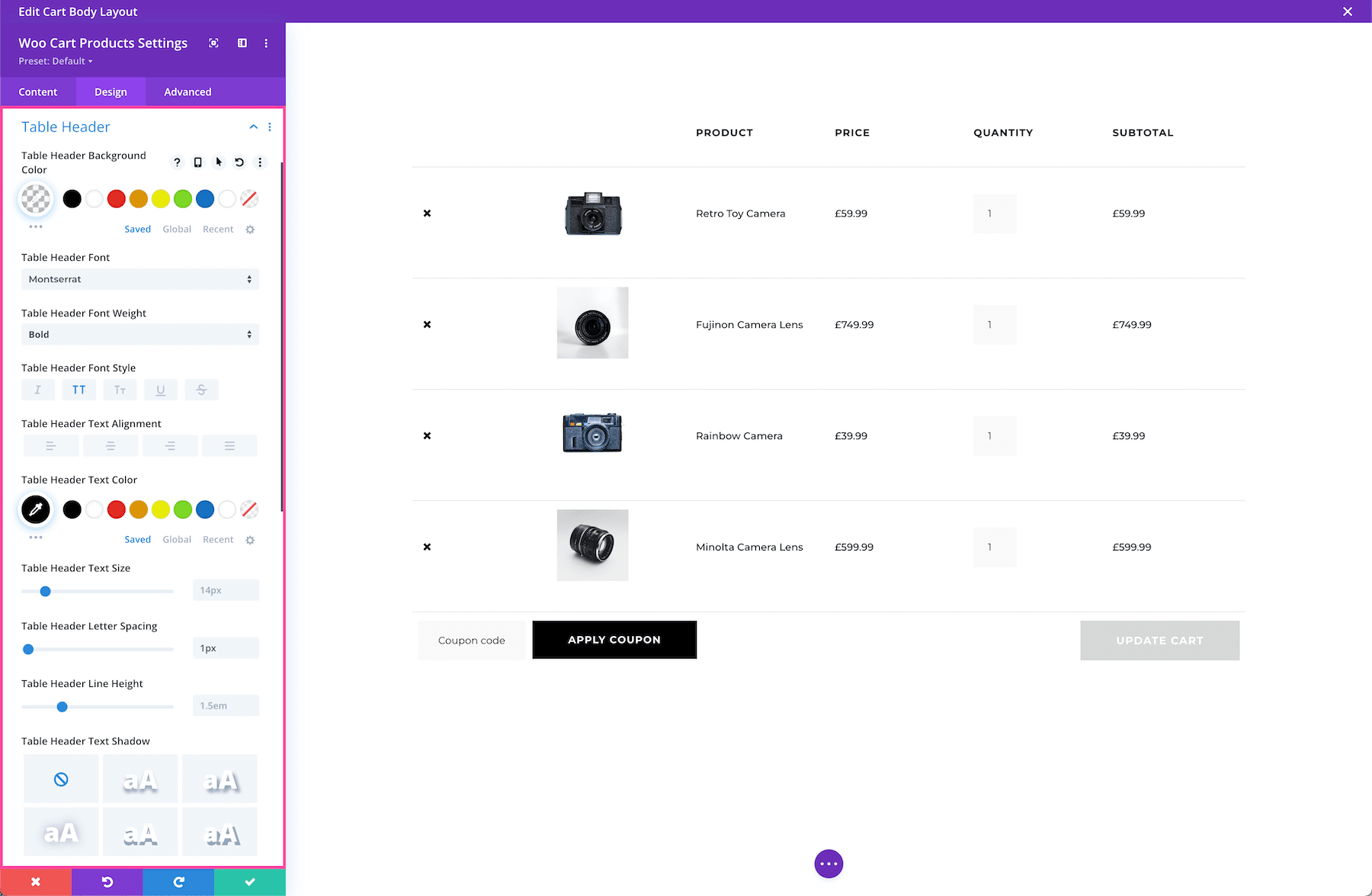
Task: Expand the module into fullscreen mode
Action: coord(213,43)
